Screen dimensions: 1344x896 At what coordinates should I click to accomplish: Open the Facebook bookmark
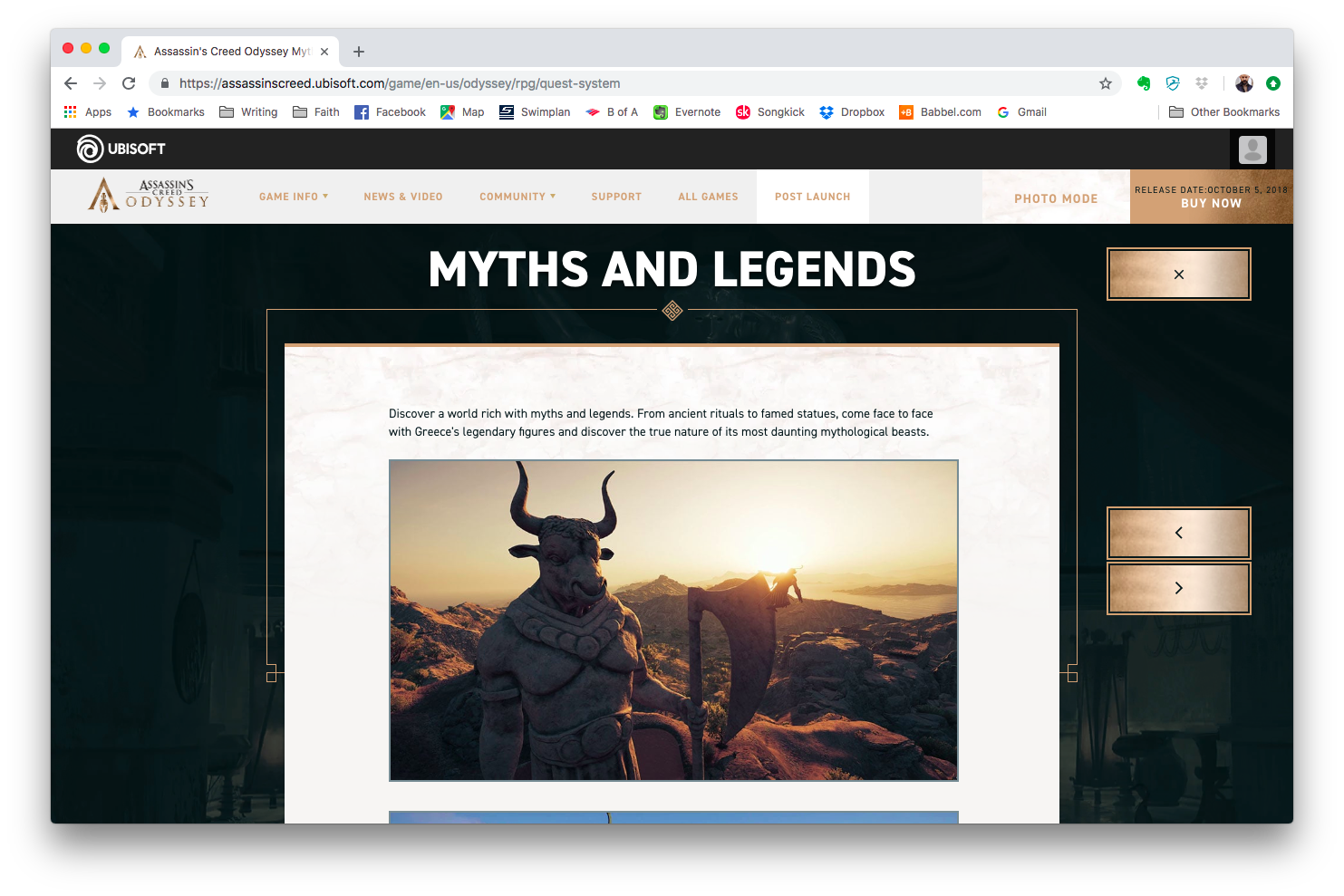click(390, 112)
